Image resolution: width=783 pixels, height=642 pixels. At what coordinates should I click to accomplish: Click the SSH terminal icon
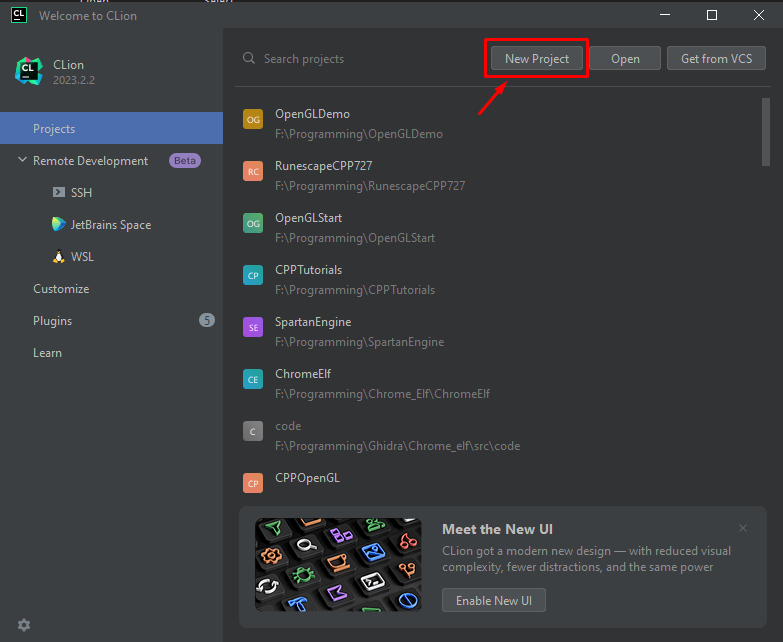[x=59, y=192]
